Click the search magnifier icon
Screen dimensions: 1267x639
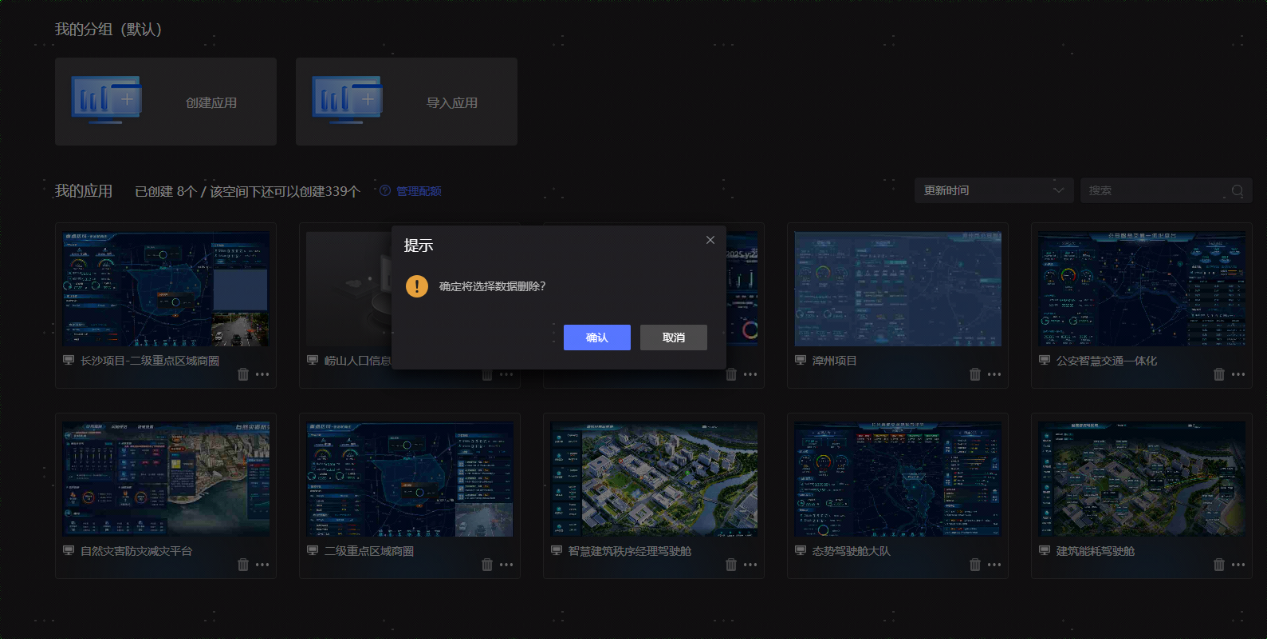(x=1237, y=191)
